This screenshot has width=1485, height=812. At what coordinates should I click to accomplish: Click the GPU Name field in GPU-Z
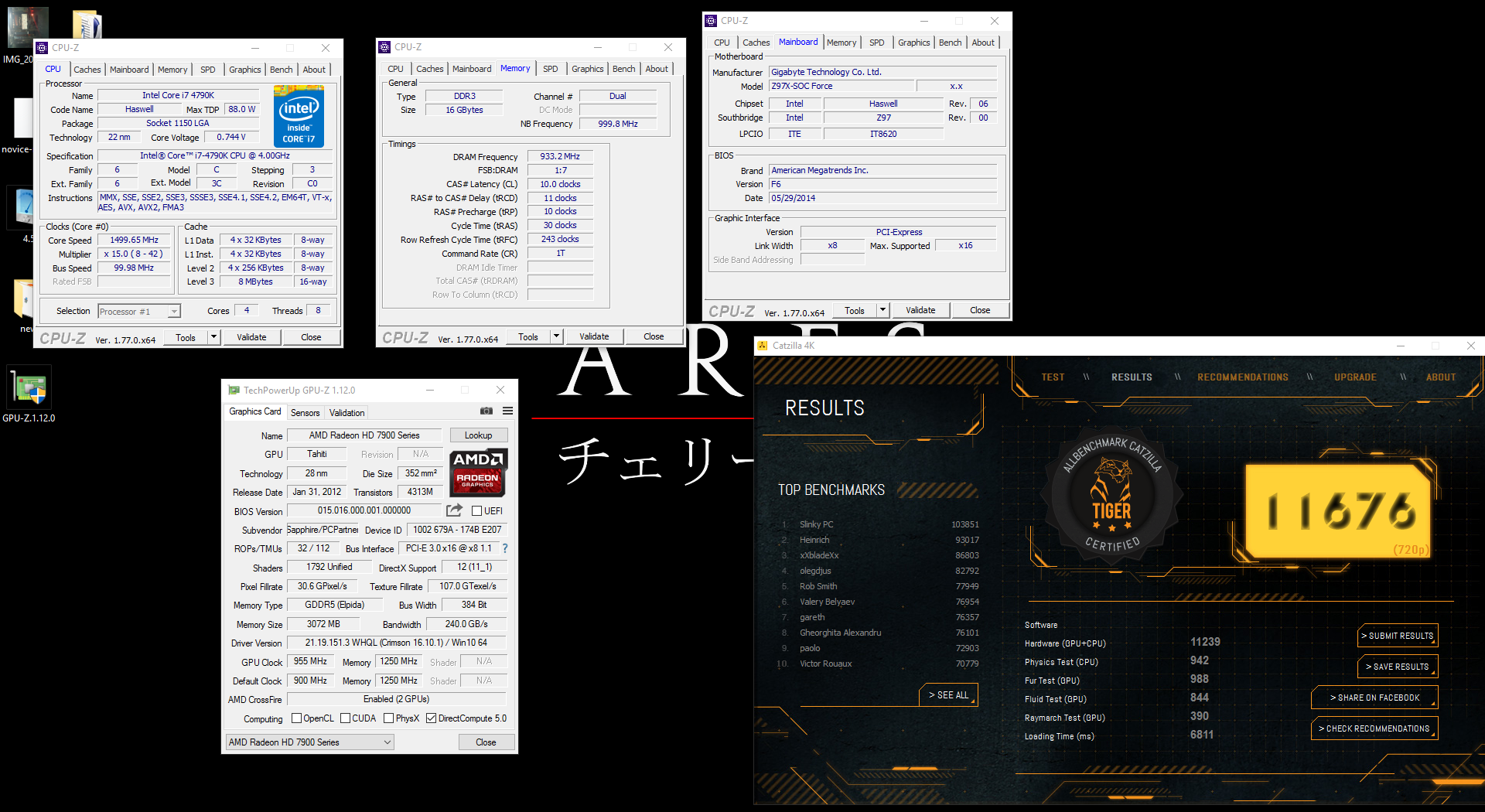pos(364,435)
